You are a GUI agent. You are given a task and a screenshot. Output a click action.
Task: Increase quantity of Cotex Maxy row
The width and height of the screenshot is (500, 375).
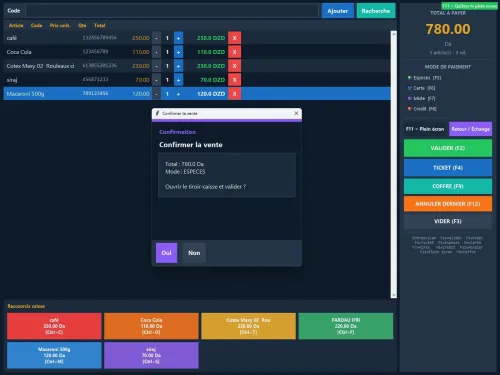pos(178,66)
